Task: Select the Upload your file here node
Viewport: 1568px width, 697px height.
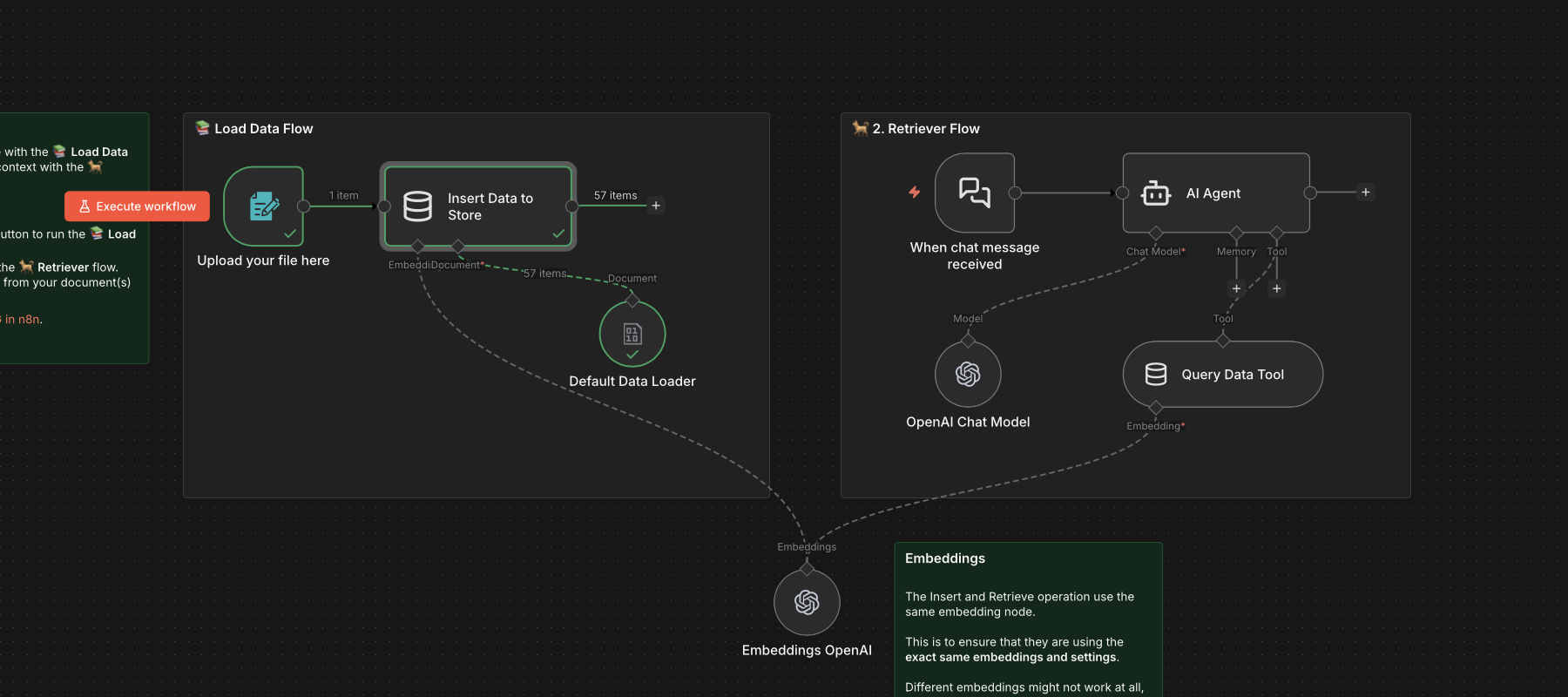Action: point(263,206)
